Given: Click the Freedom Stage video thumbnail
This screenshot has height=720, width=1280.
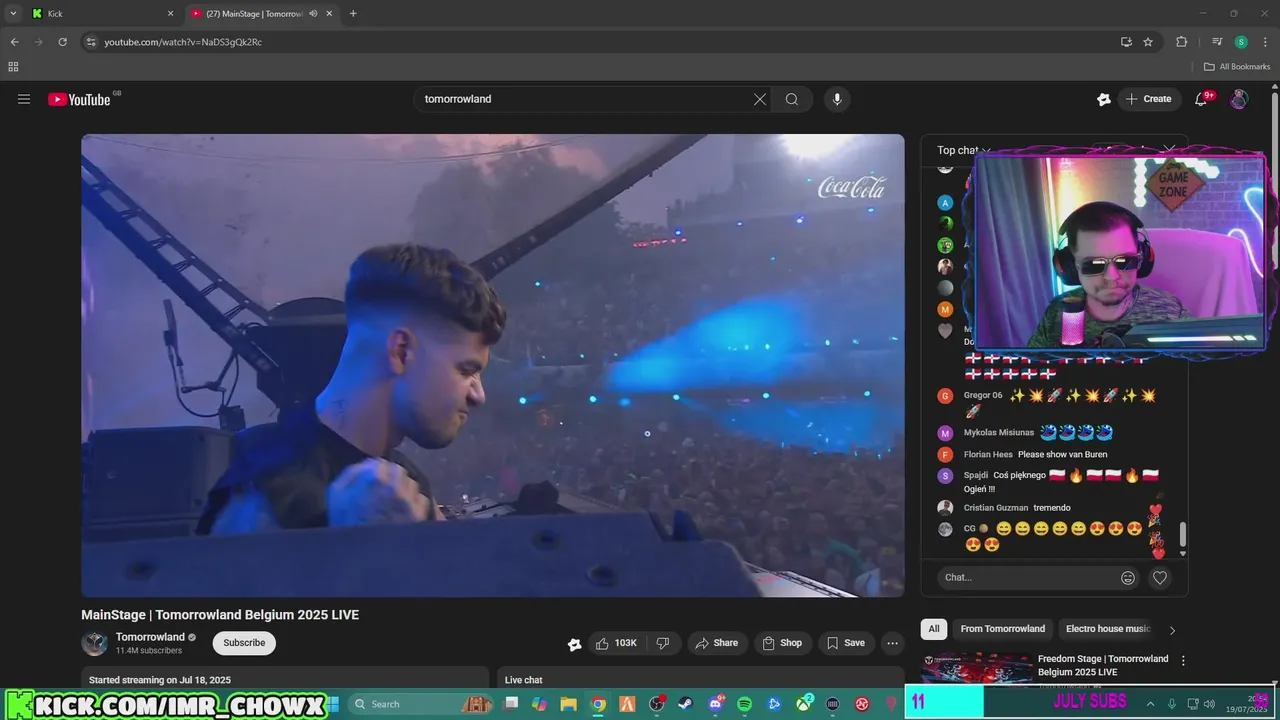Looking at the screenshot, I should [x=977, y=667].
